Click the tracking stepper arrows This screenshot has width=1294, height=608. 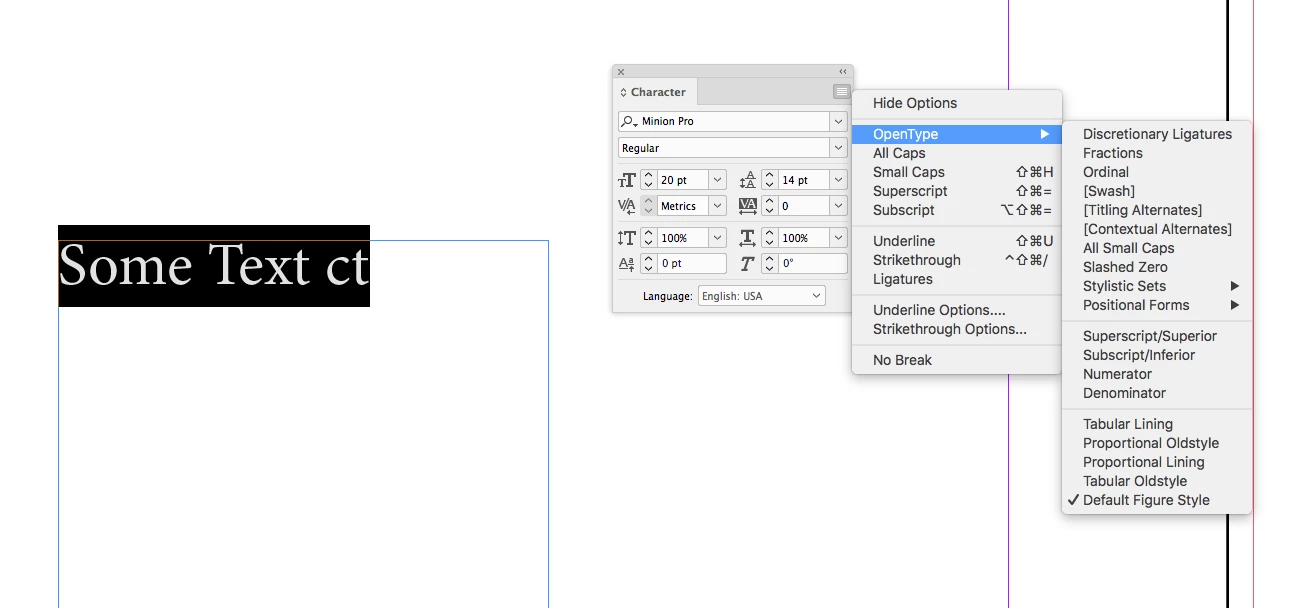tap(769, 206)
